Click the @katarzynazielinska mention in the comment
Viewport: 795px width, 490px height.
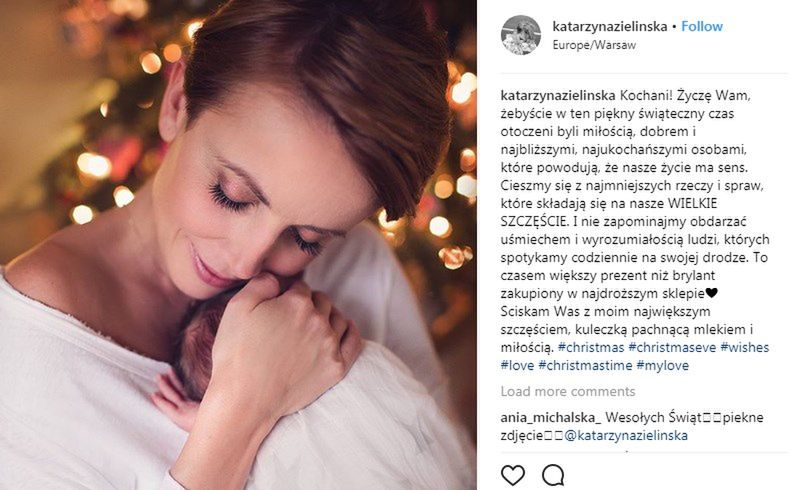click(626, 436)
